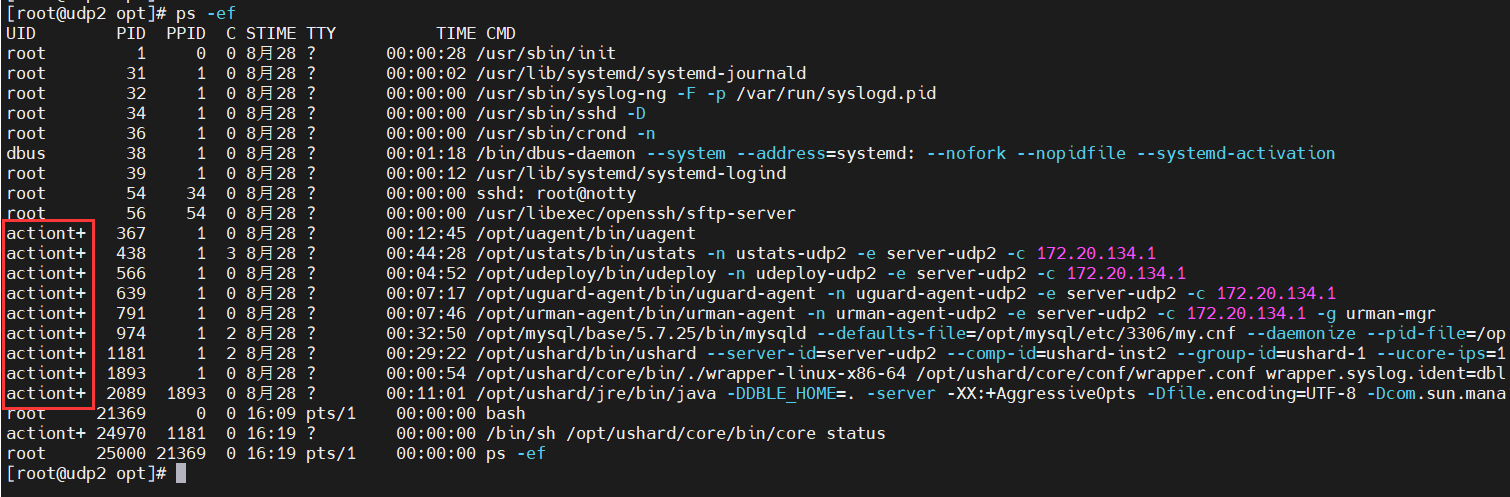Click the STIME column header
The height and width of the screenshot is (497, 1510).
coord(271,33)
